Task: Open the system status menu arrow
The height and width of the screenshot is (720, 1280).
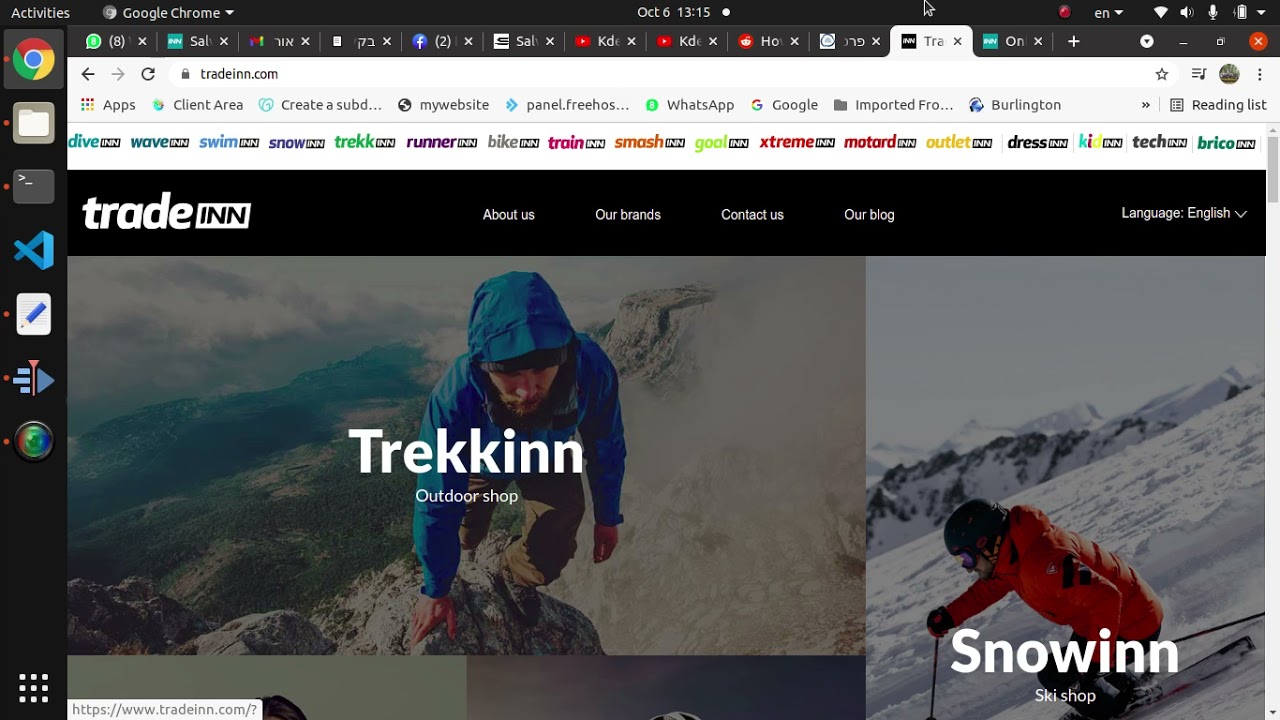Action: tap(1261, 13)
